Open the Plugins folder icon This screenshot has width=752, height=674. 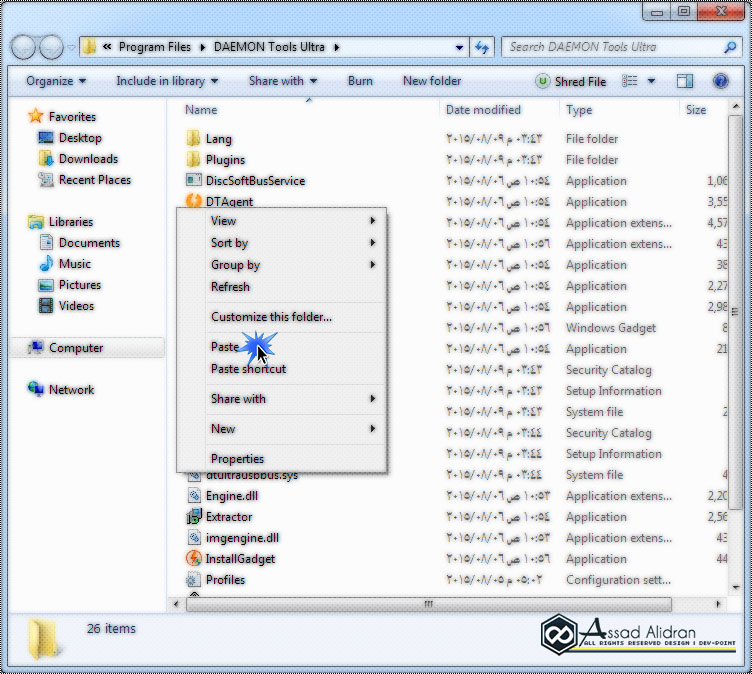pyautogui.click(x=193, y=159)
